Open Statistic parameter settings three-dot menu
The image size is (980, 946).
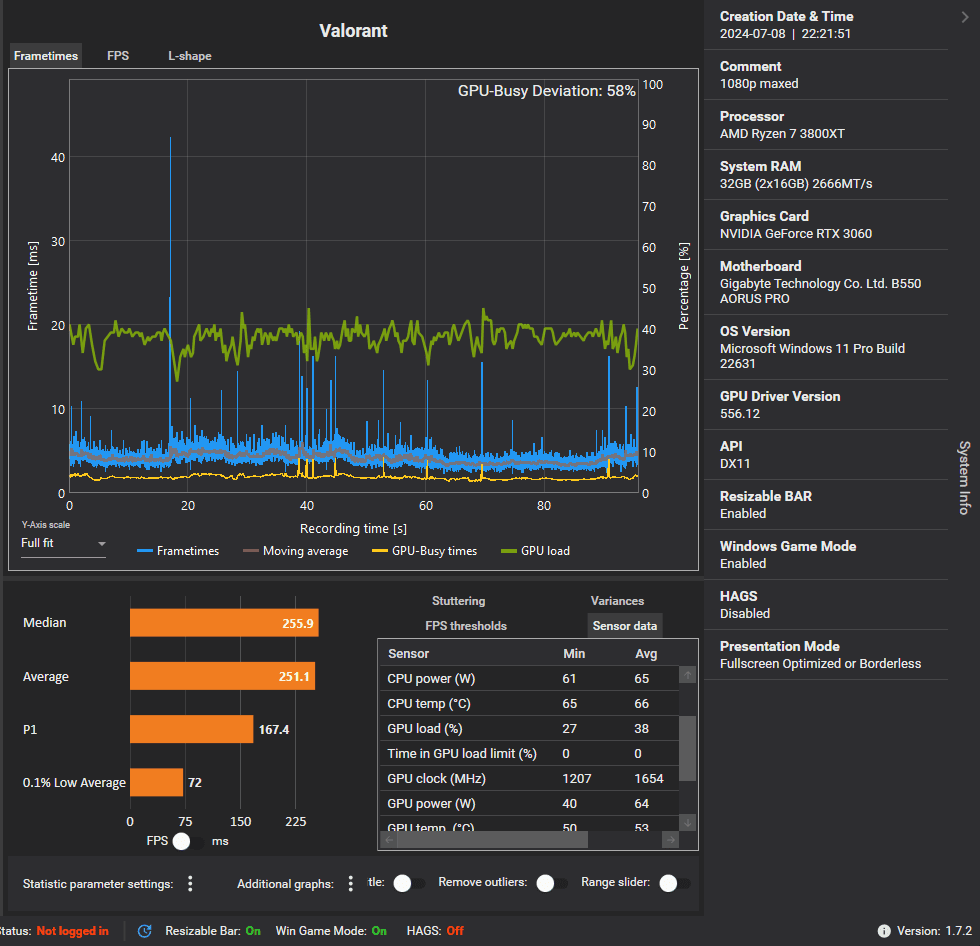coord(190,884)
